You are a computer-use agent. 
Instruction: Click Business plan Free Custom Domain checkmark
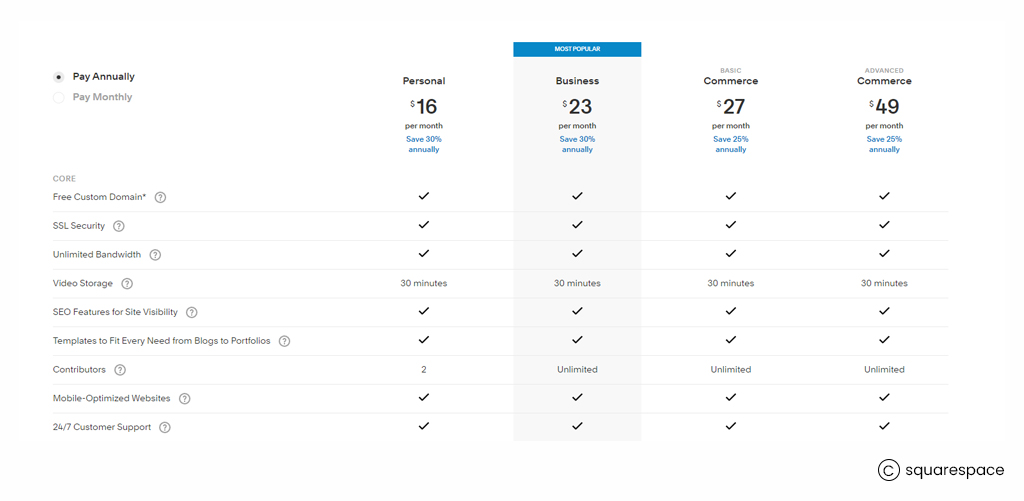(577, 195)
